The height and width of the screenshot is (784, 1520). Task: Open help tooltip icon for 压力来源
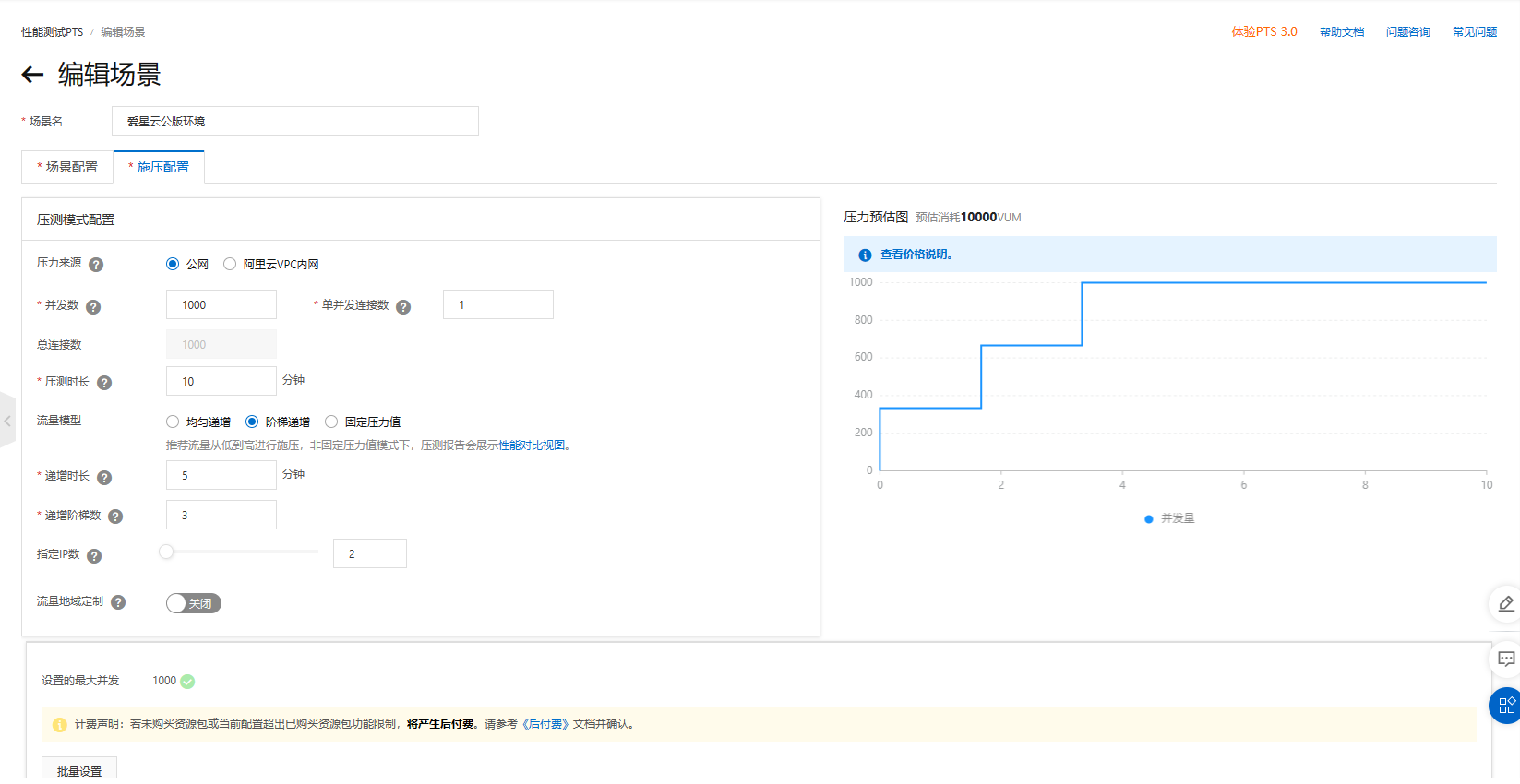[x=96, y=265]
